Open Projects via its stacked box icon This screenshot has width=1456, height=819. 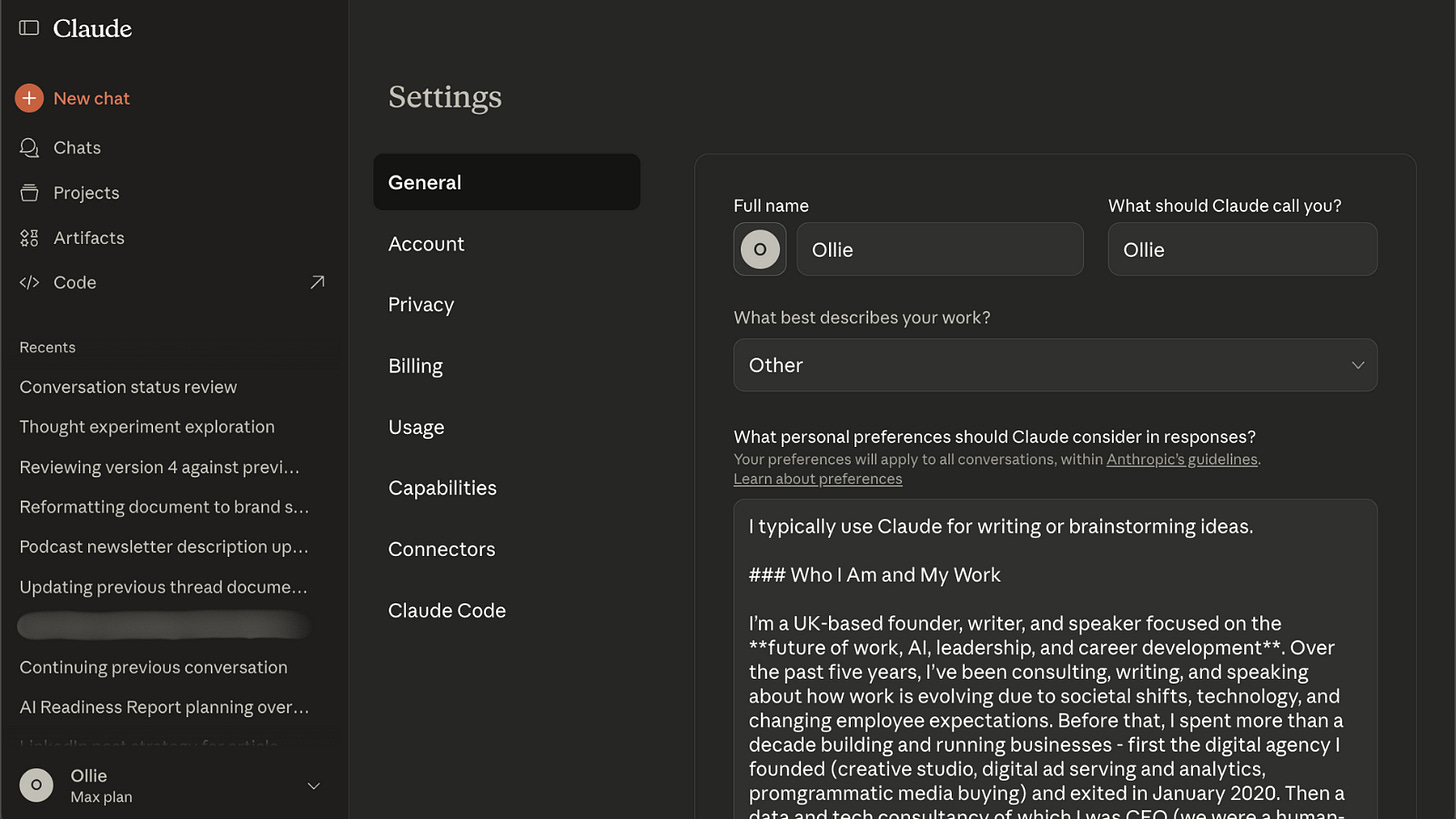tap(29, 193)
